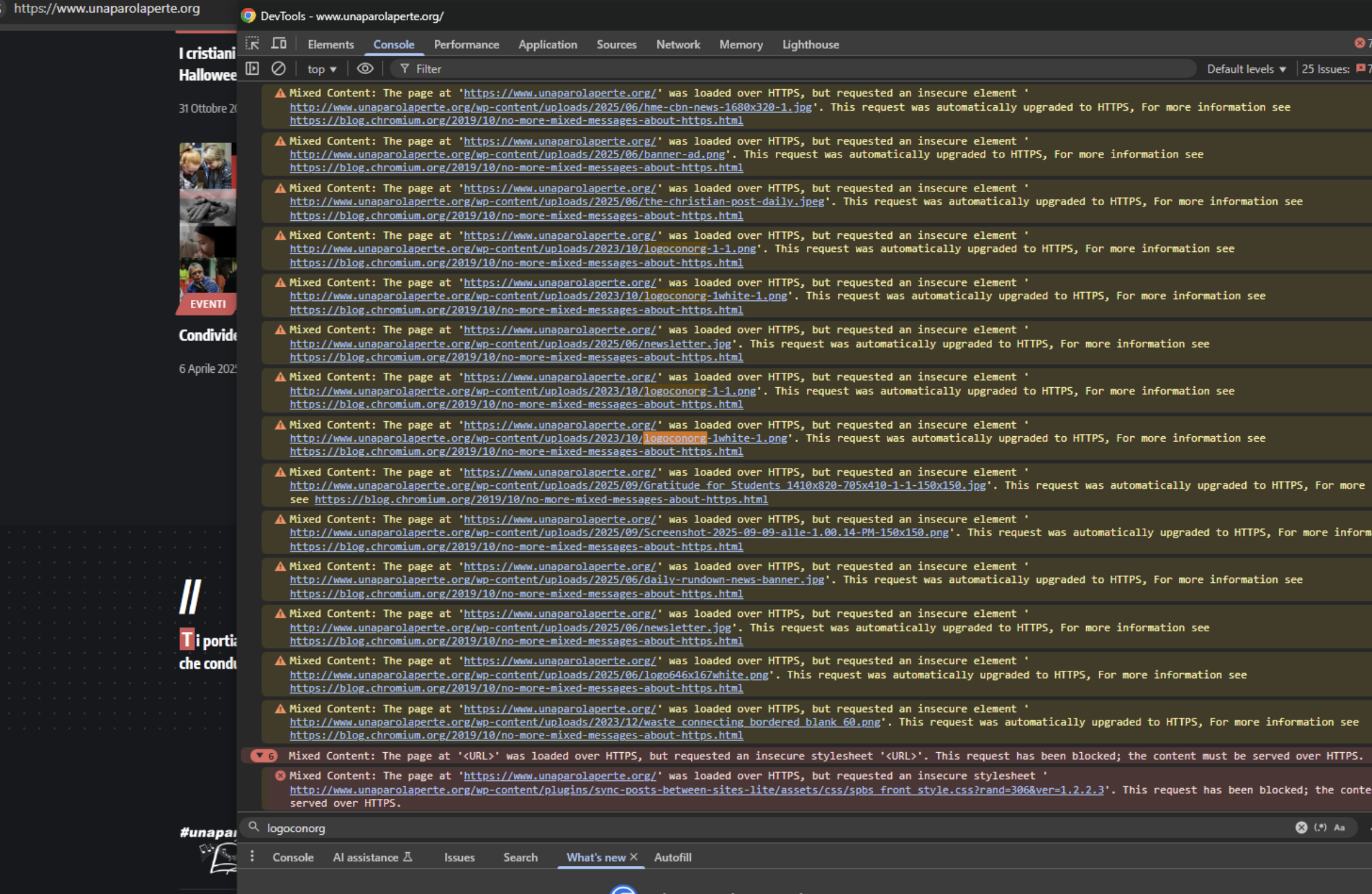The image size is (1372, 894).
Task: Open the daily-rundown-news-banner.jpg link
Action: click(x=557, y=580)
